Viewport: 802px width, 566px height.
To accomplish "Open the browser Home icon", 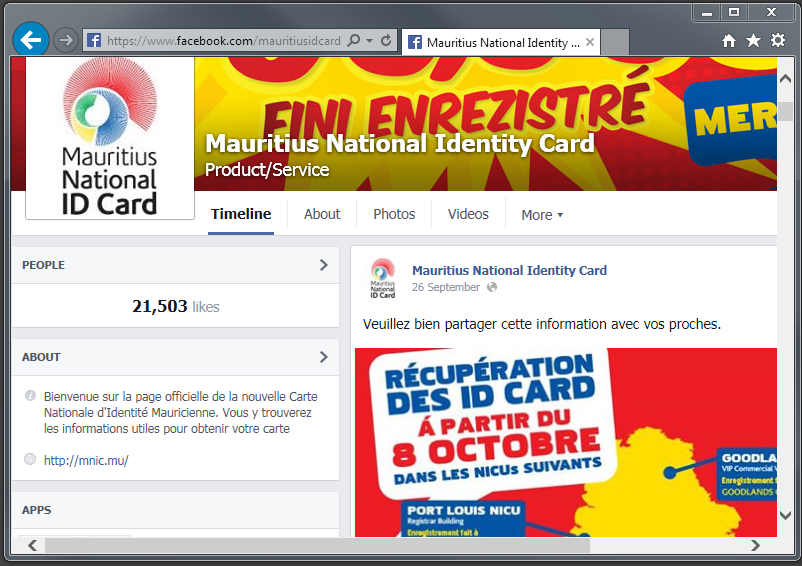I will coord(729,40).
